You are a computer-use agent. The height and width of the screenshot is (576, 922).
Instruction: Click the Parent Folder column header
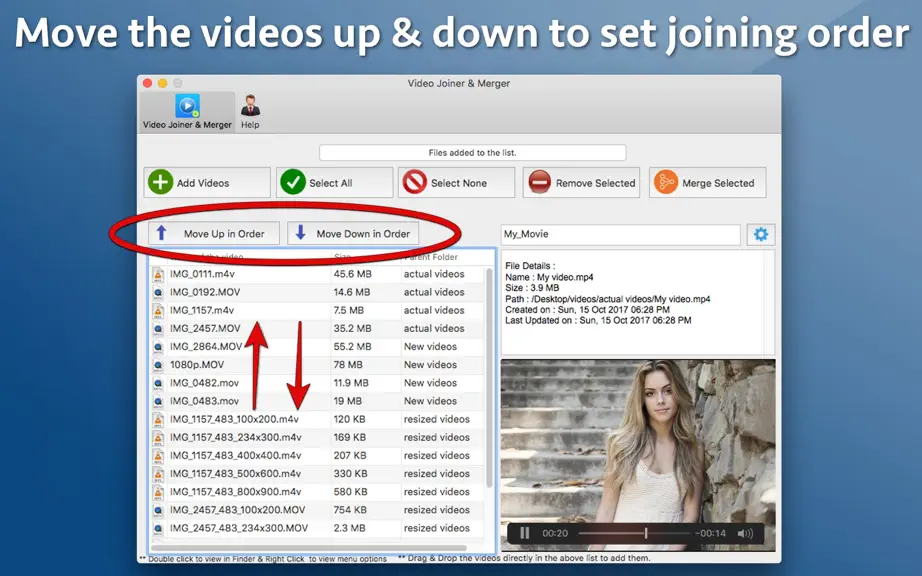pyautogui.click(x=430, y=257)
